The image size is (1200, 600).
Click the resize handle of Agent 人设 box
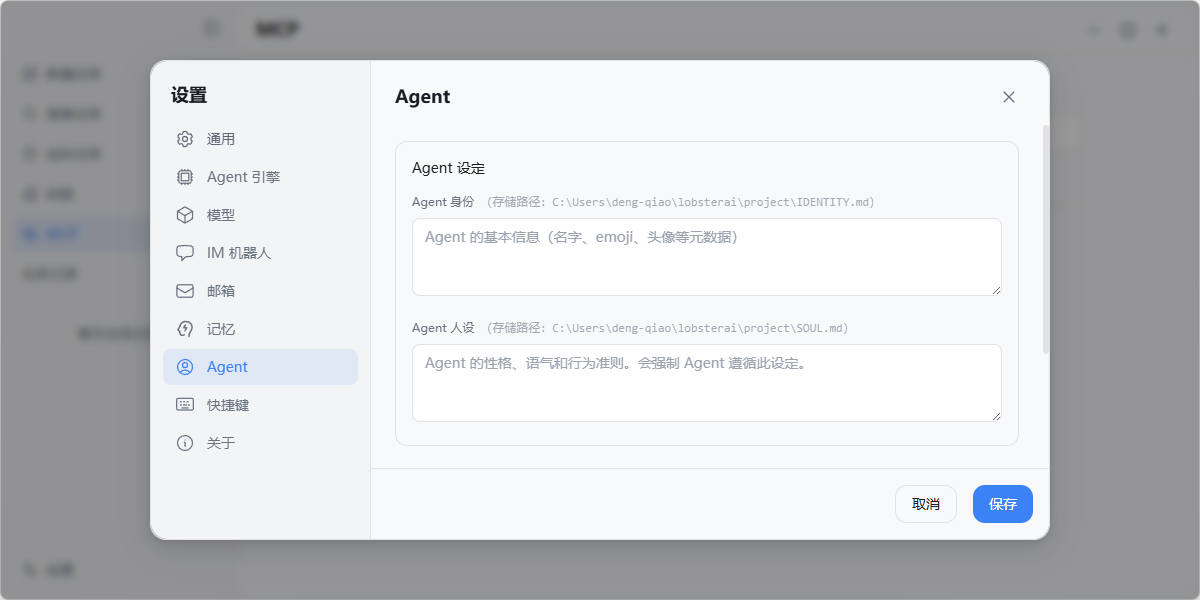(996, 416)
